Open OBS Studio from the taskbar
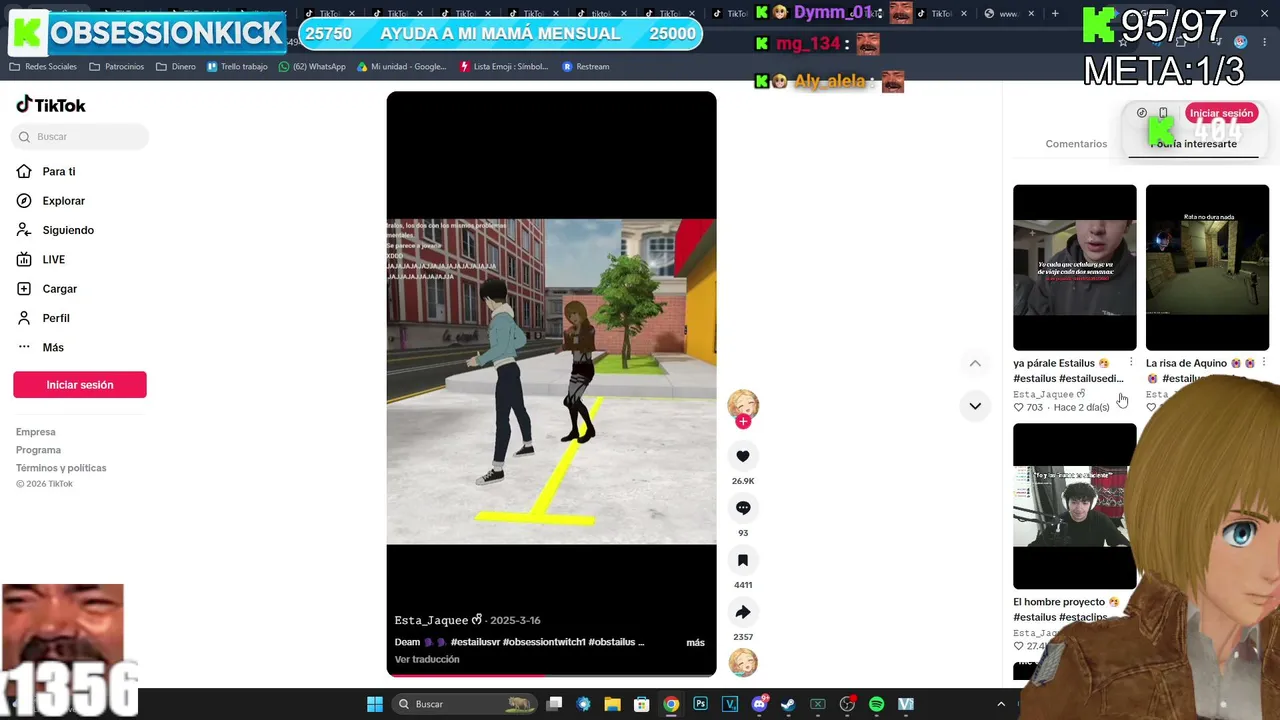The width and height of the screenshot is (1280, 720). point(847,704)
